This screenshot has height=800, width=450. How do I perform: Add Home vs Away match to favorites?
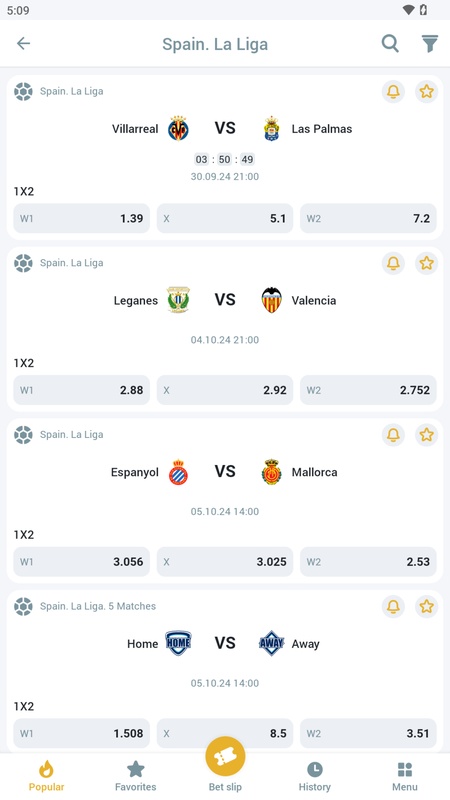[427, 607]
